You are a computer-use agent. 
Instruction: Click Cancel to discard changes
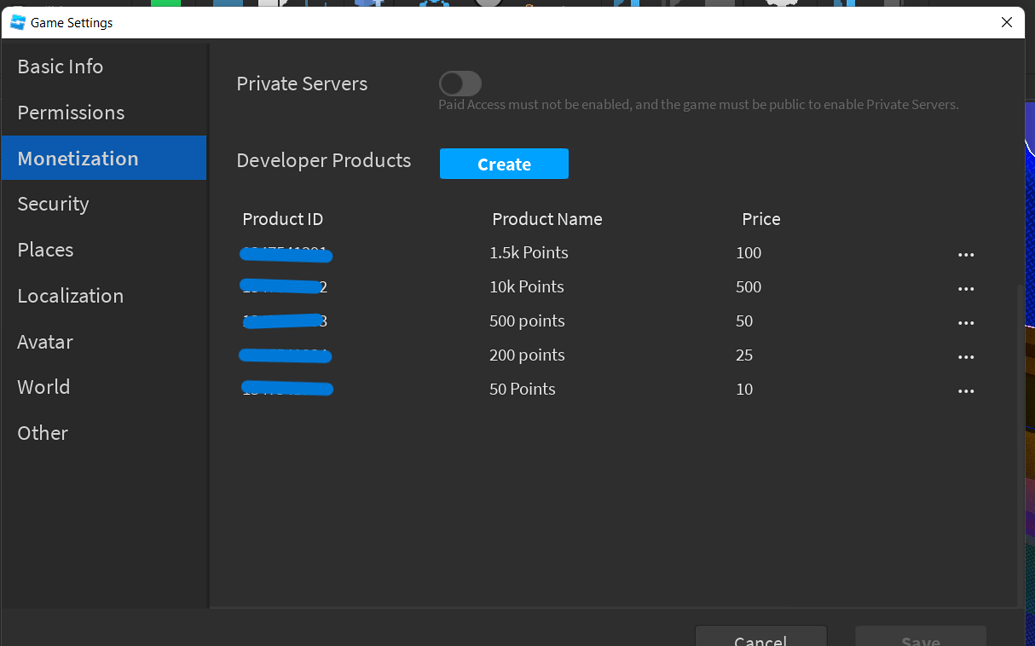(x=760, y=640)
